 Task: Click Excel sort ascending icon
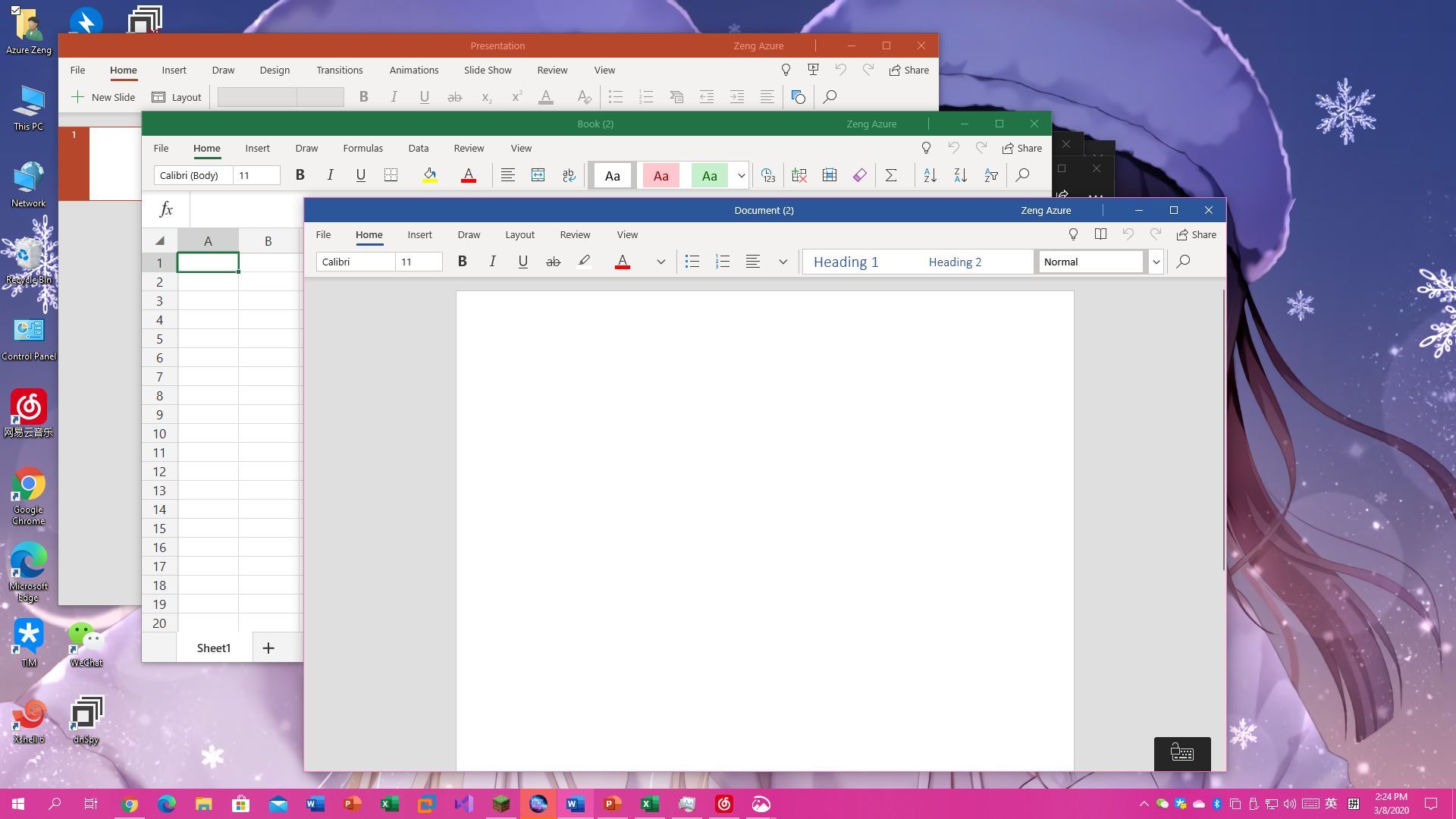coord(930,175)
